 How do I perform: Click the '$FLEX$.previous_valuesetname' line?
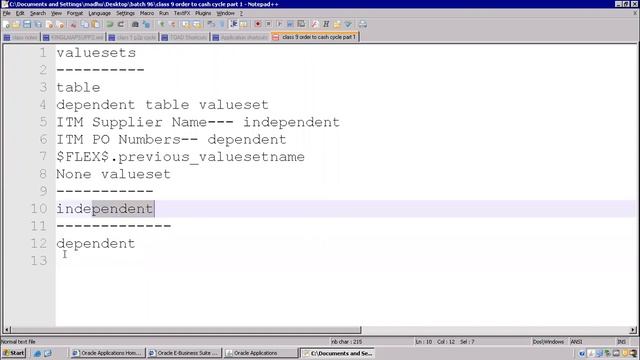[180, 157]
